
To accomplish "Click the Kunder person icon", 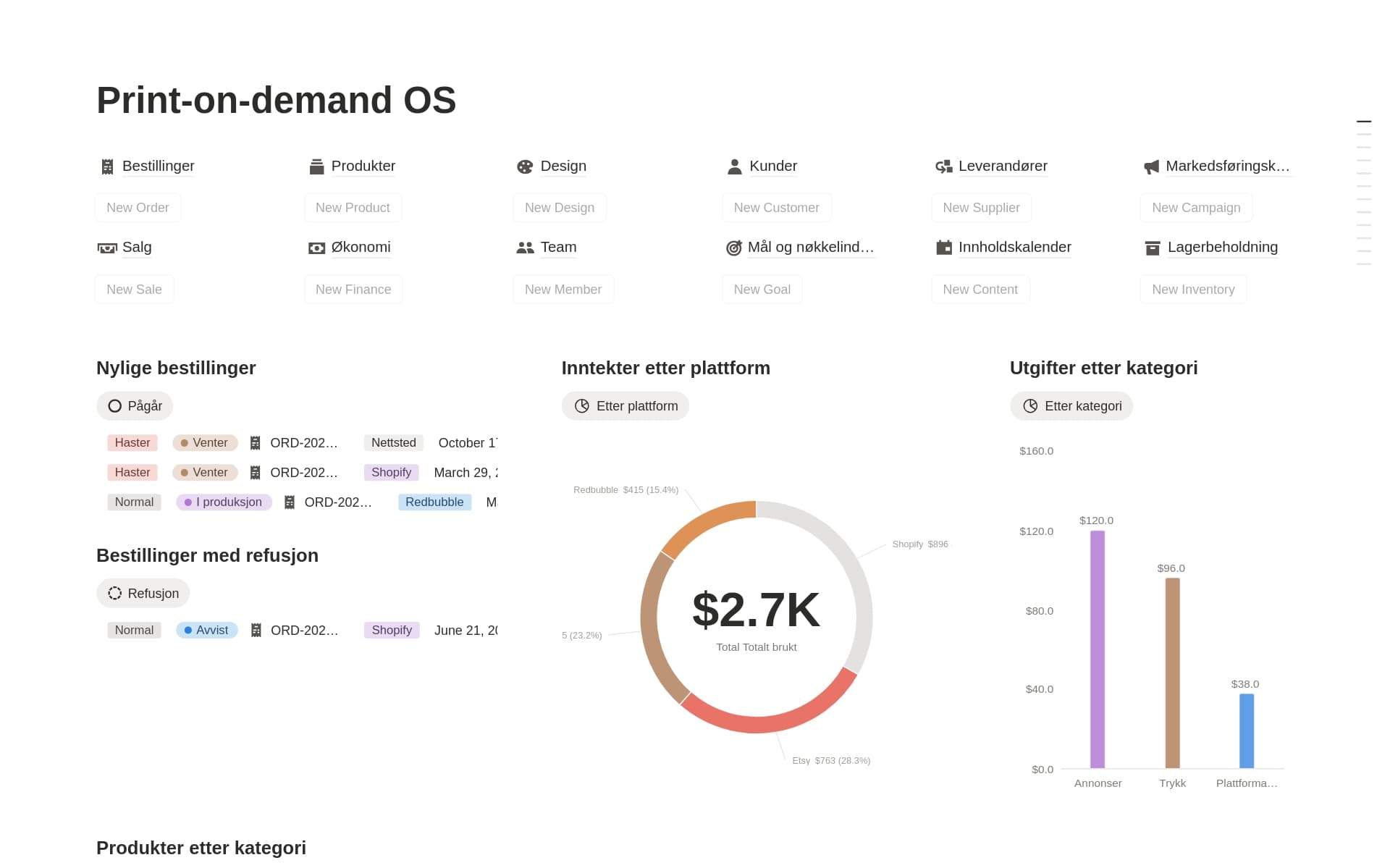I will tap(734, 167).
